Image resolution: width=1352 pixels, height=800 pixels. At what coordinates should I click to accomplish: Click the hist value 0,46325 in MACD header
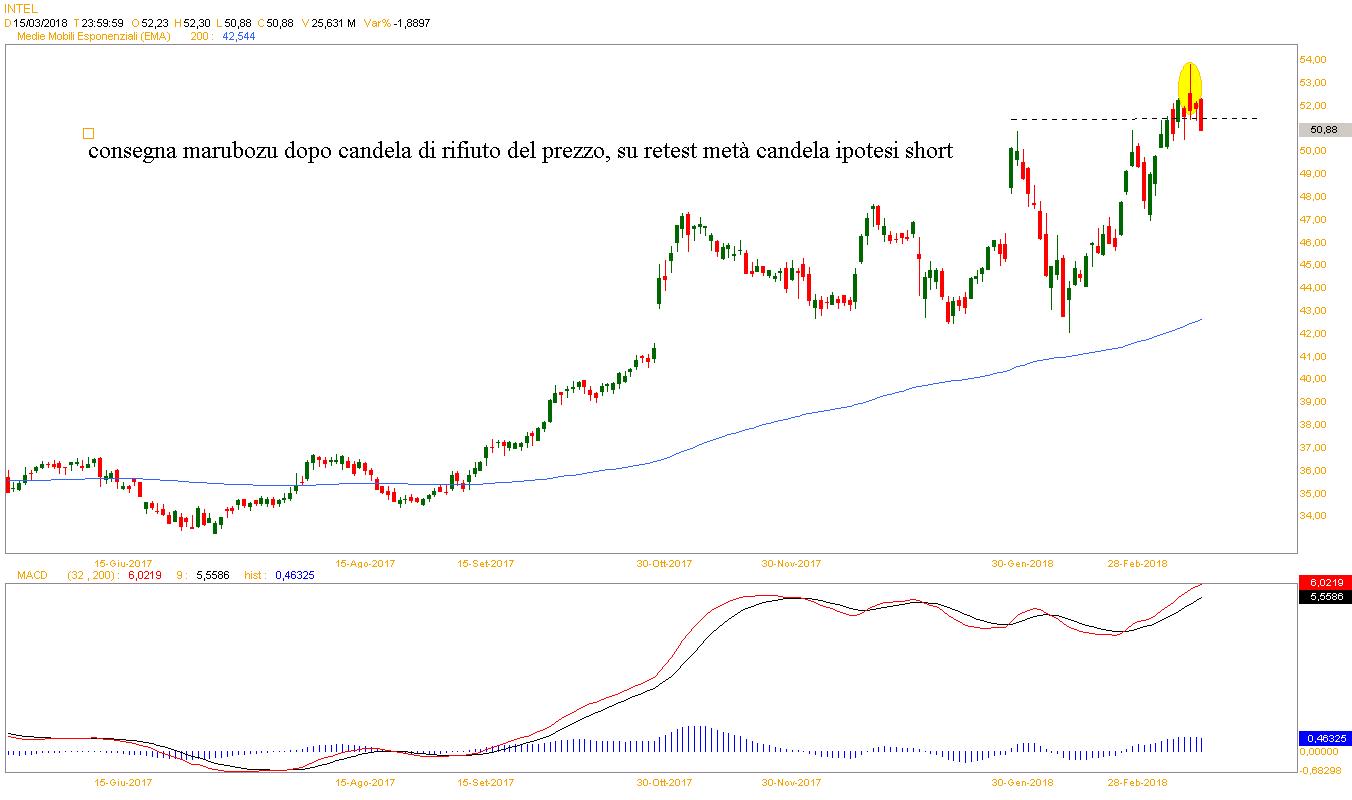pos(294,575)
